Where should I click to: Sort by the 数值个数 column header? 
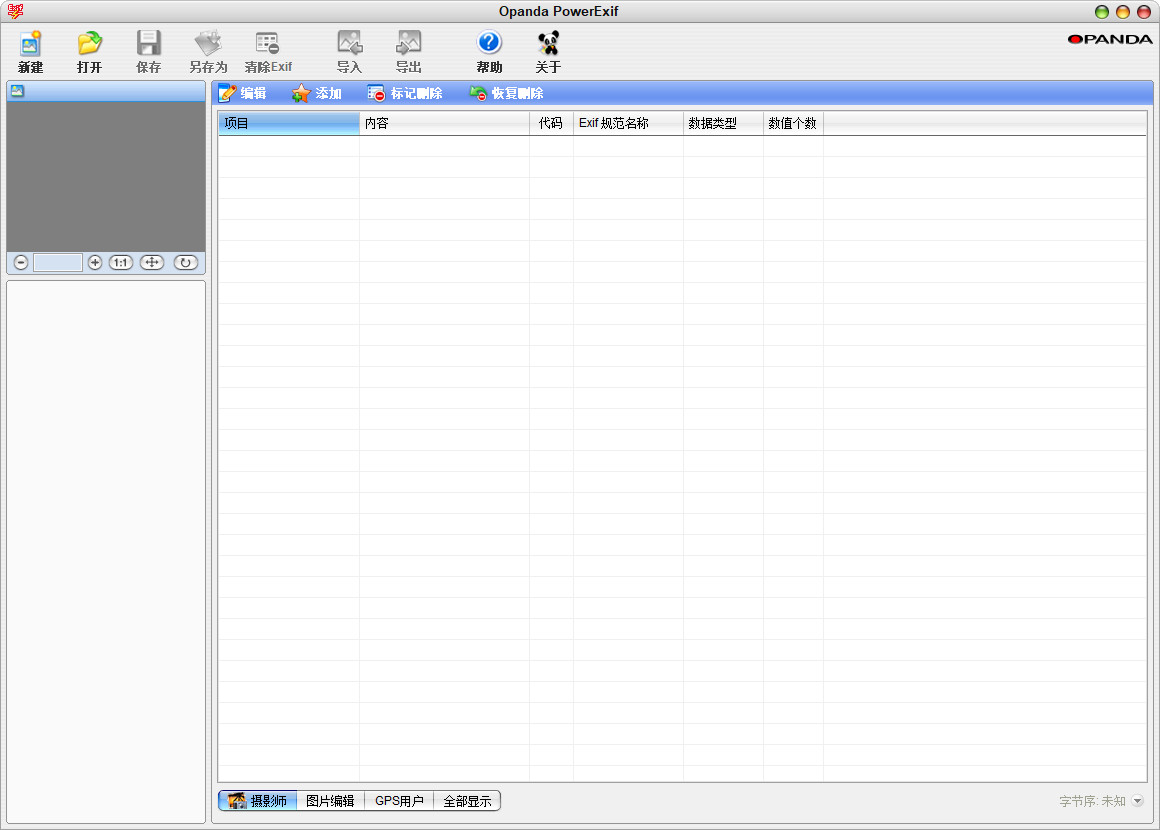793,124
